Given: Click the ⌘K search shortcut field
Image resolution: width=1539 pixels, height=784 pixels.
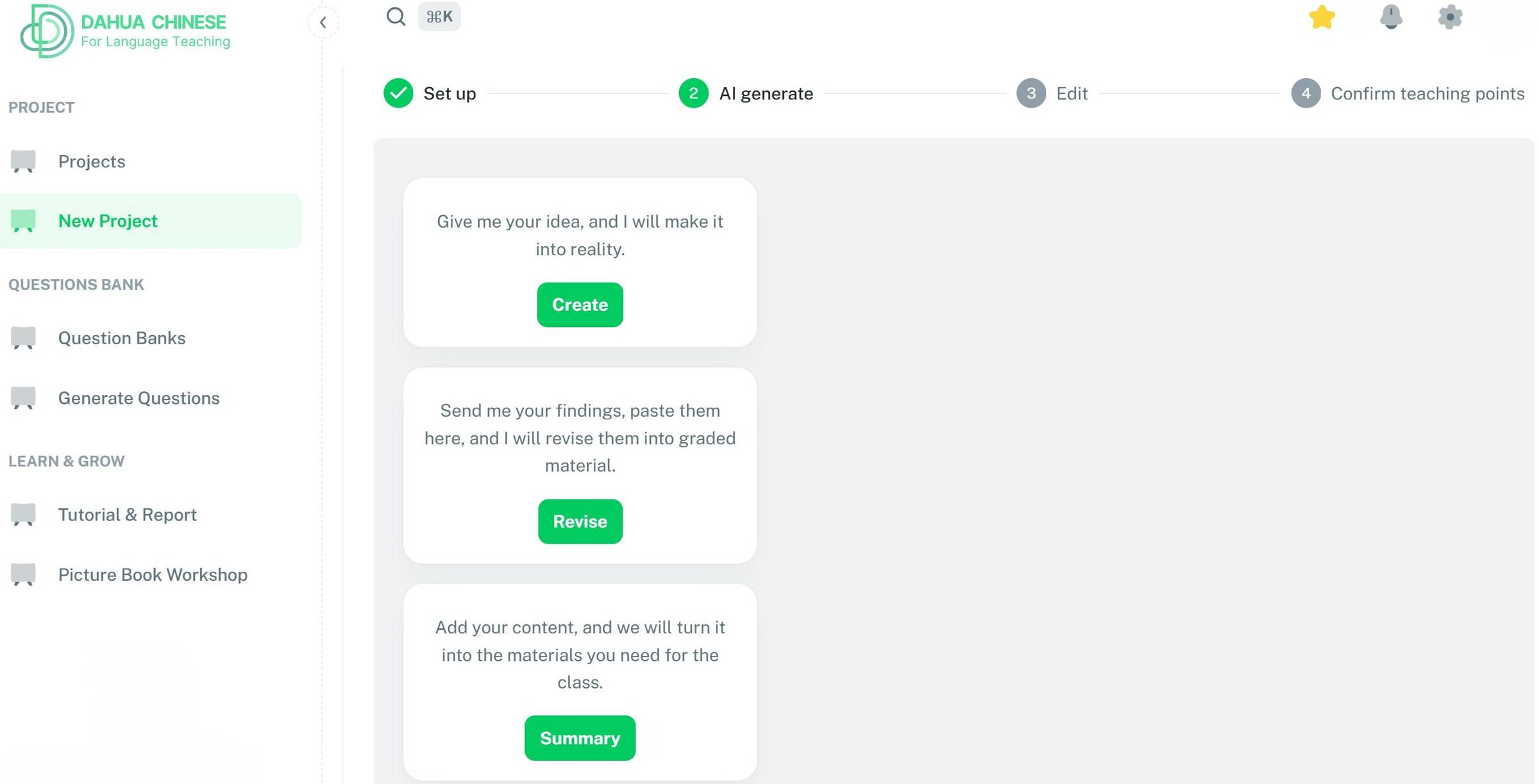Looking at the screenshot, I should coord(439,17).
